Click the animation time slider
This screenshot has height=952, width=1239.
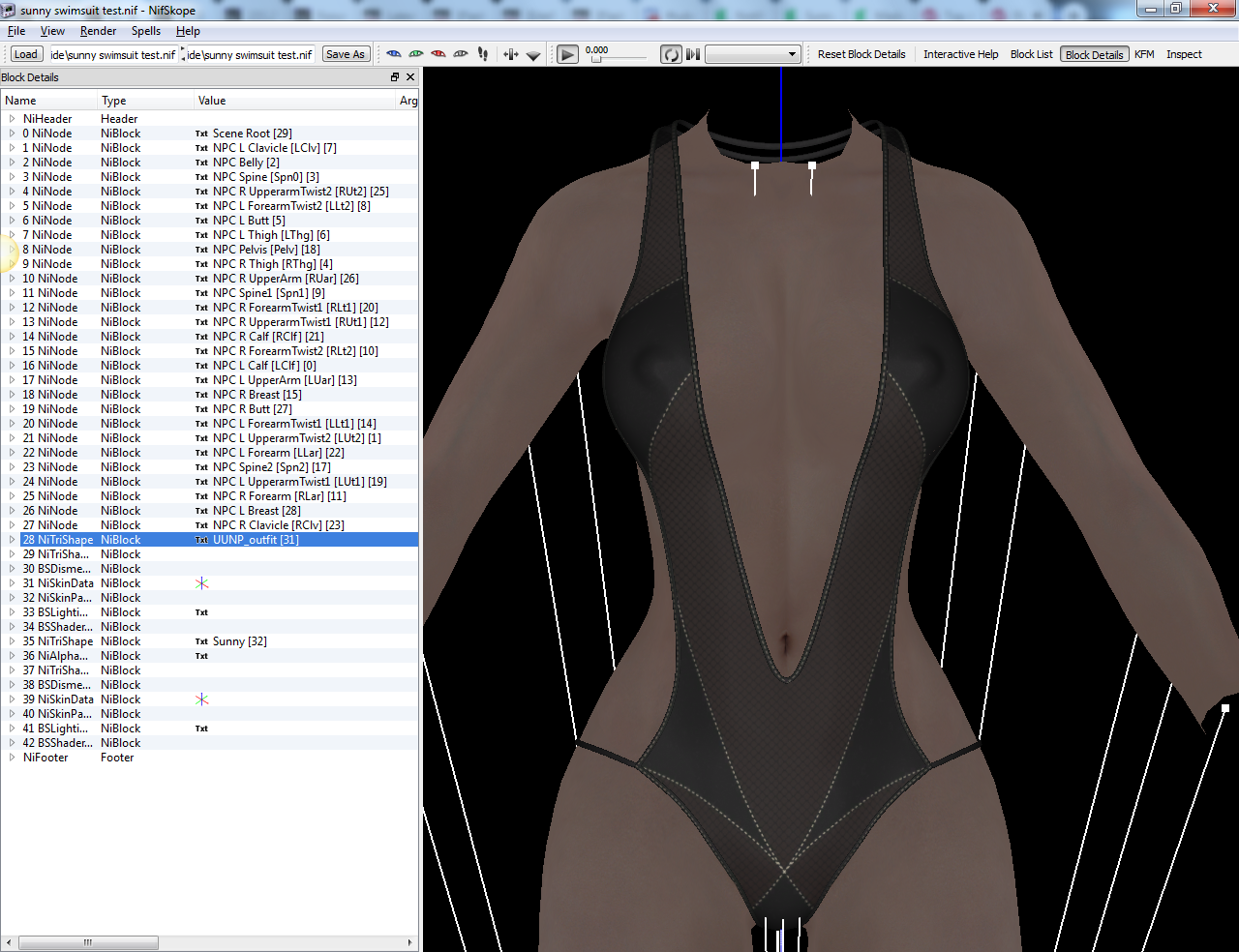619,59
